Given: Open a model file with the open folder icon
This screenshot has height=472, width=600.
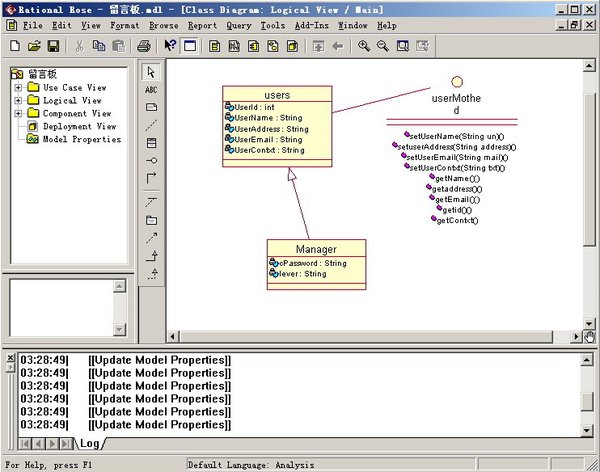Looking at the screenshot, I should pyautogui.click(x=34, y=46).
